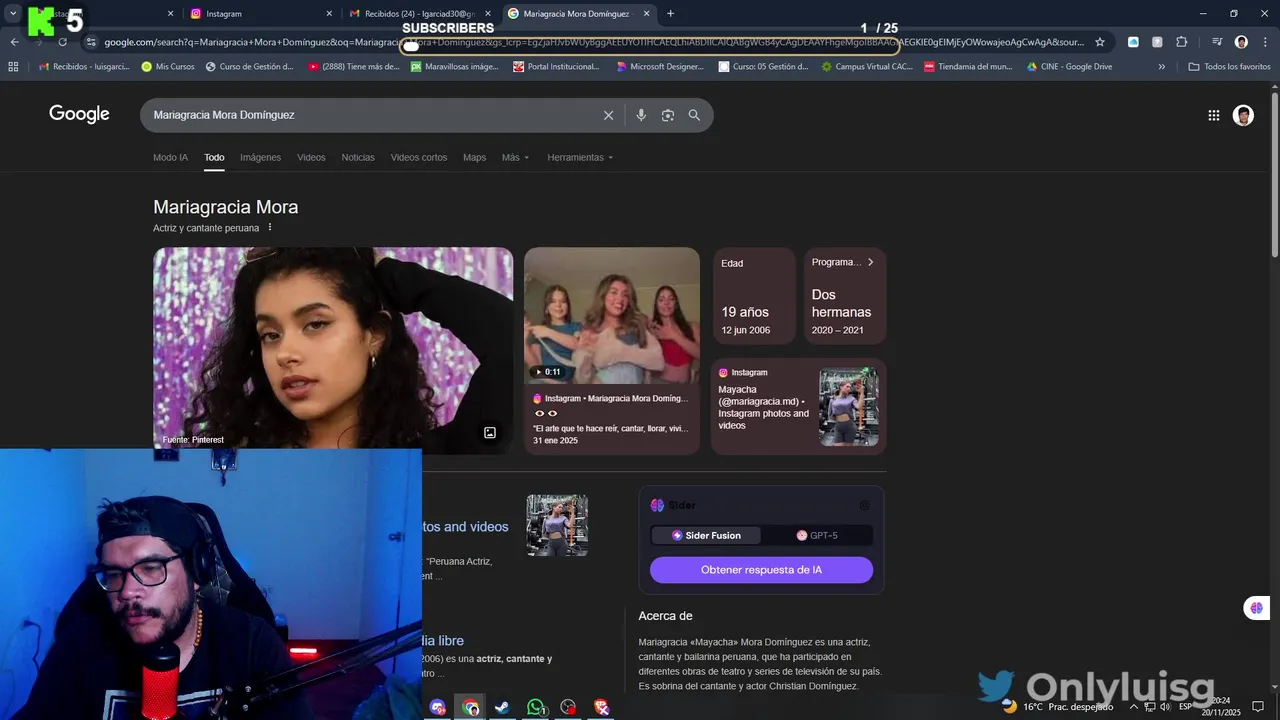
Task: Open Chrome media control icon in toolbar
Action: pos(1217,42)
